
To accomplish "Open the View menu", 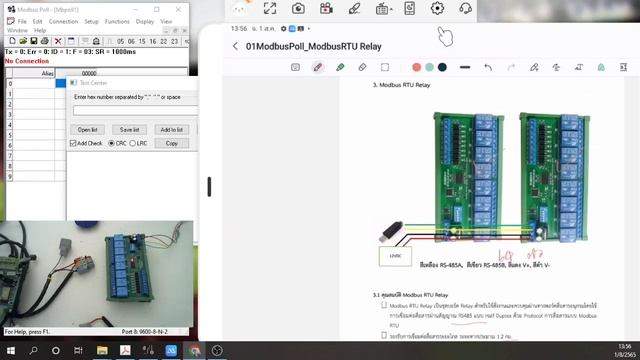I will pyautogui.click(x=166, y=21).
